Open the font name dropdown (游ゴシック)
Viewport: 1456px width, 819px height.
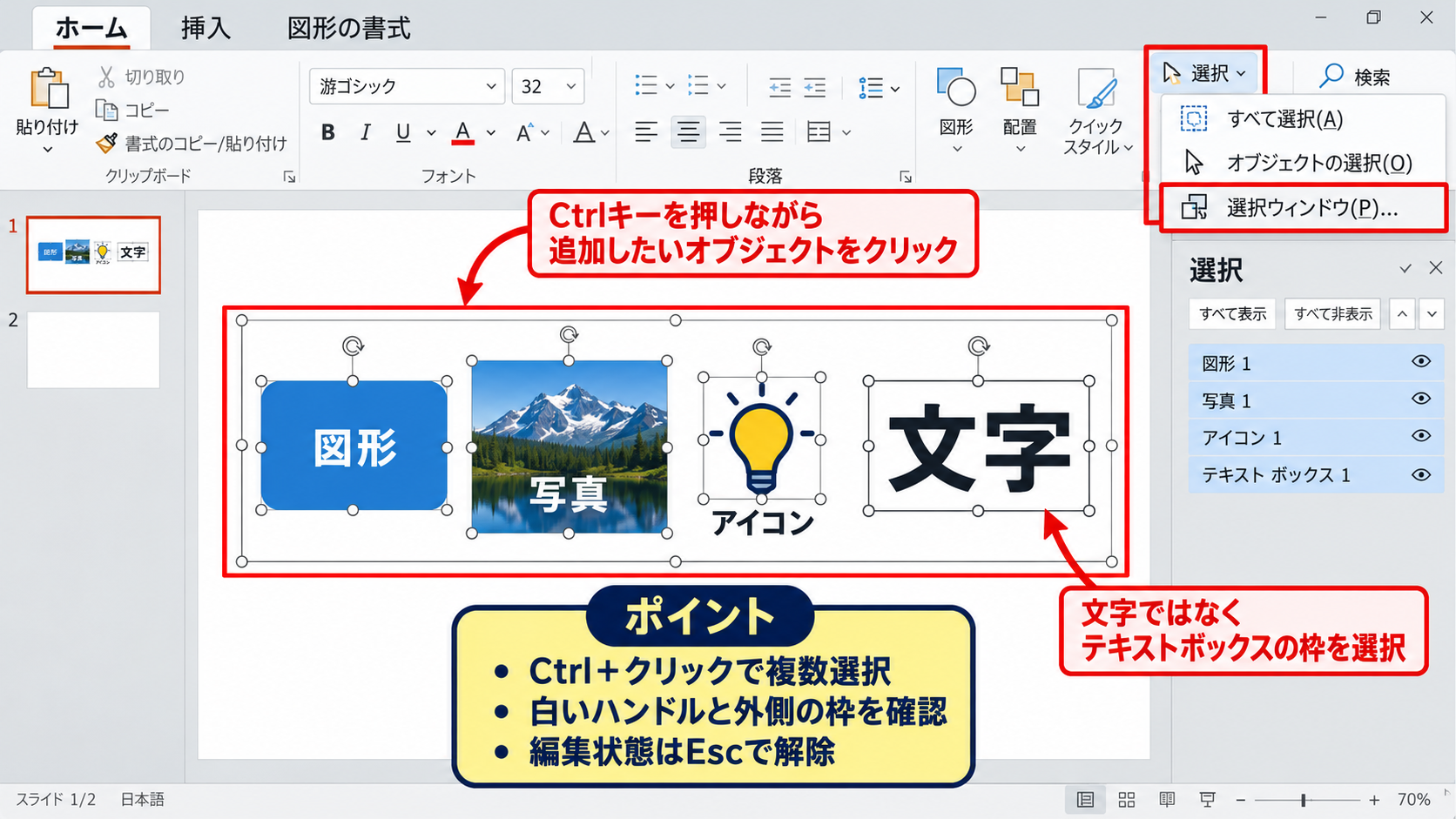[491, 86]
